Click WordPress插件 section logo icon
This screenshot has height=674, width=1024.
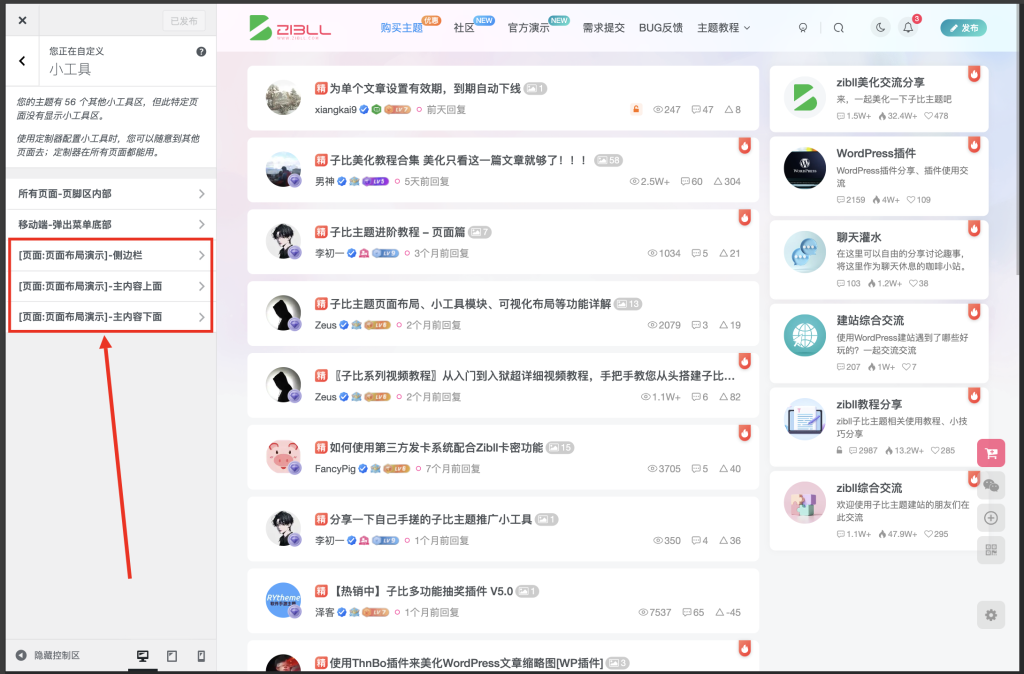[805, 168]
